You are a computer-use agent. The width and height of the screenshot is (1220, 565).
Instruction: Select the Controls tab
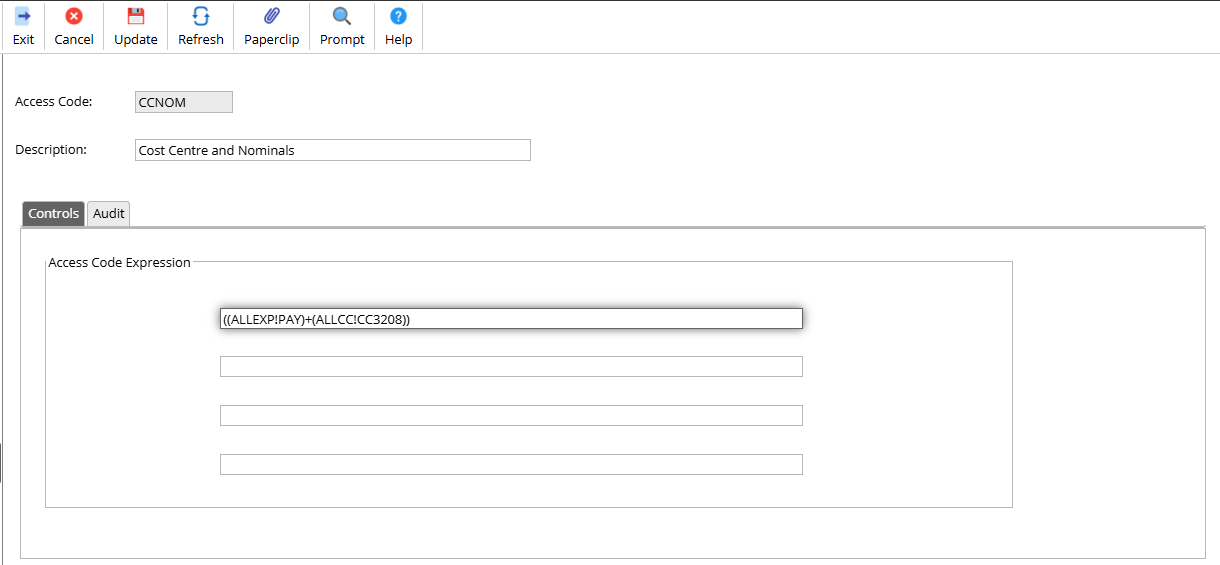click(x=53, y=213)
